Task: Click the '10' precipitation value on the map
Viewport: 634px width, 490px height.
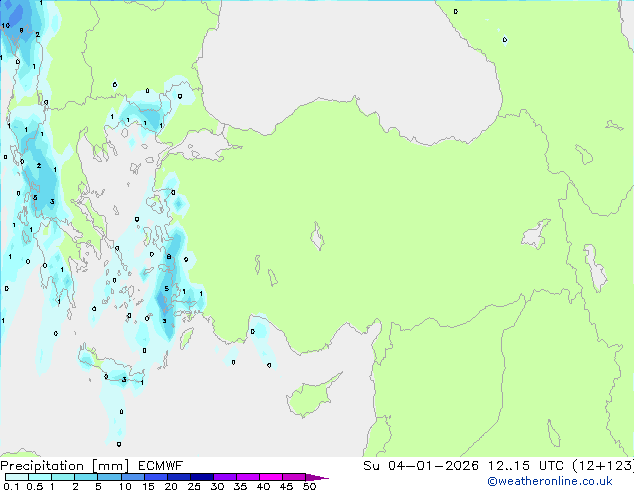Action: [6, 25]
